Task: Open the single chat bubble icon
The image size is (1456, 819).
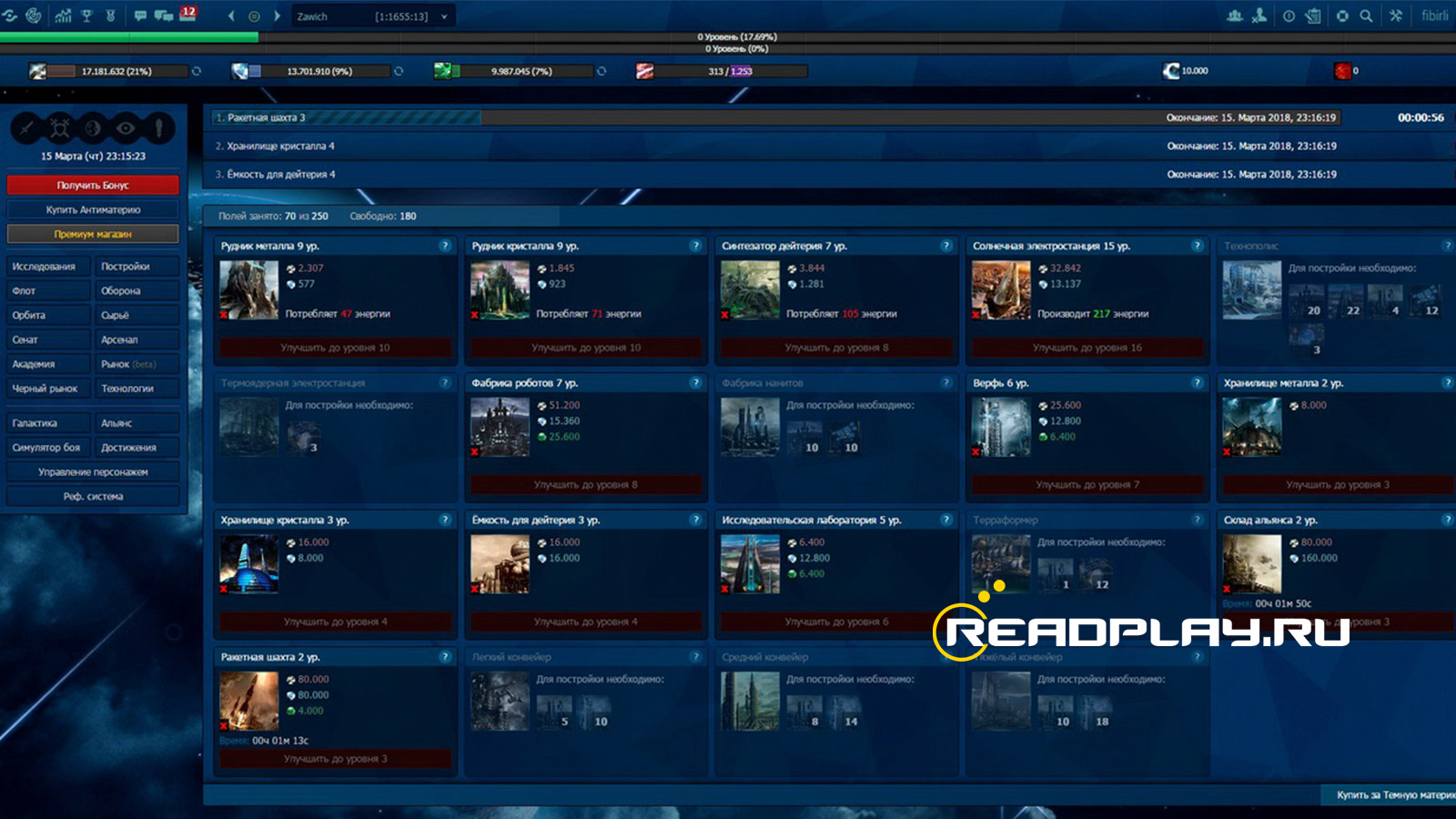Action: (140, 15)
